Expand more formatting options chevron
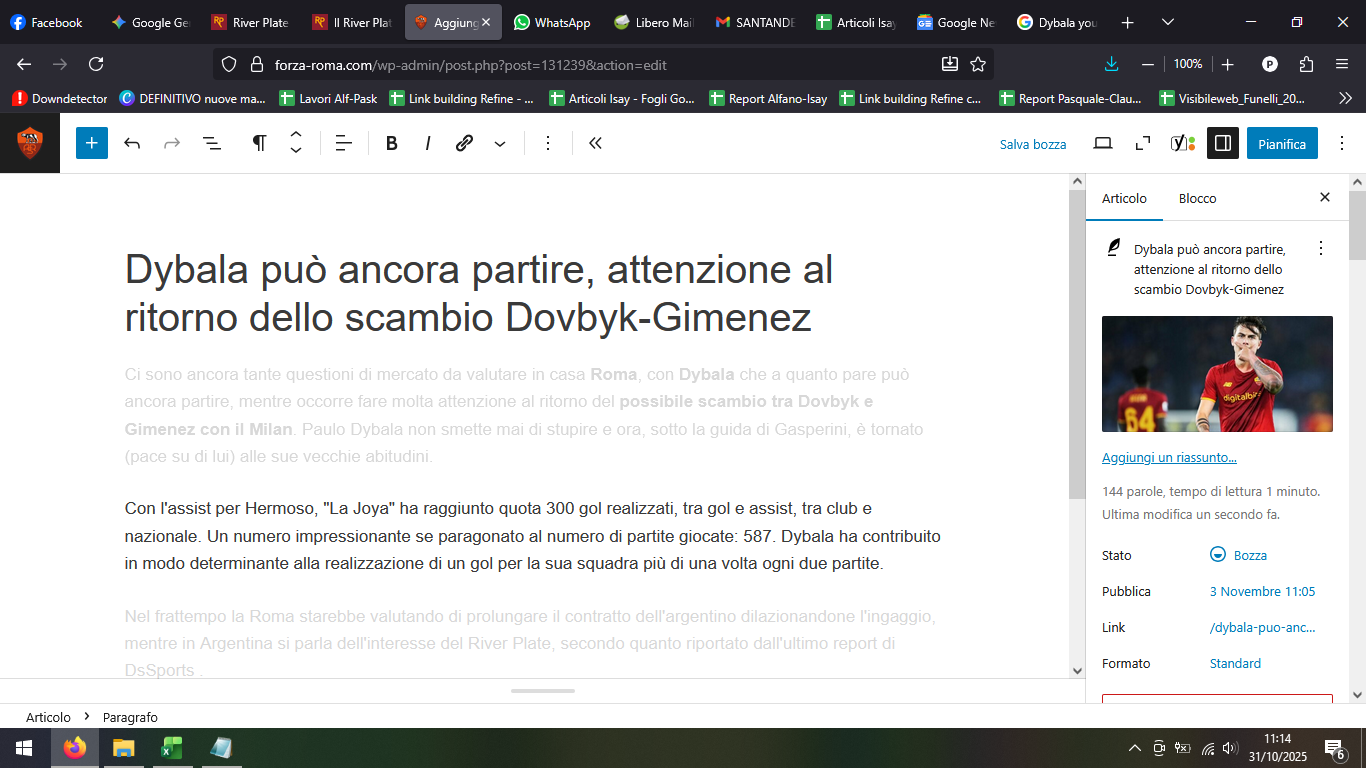Image resolution: width=1366 pixels, height=768 pixels. pyautogui.click(x=500, y=143)
